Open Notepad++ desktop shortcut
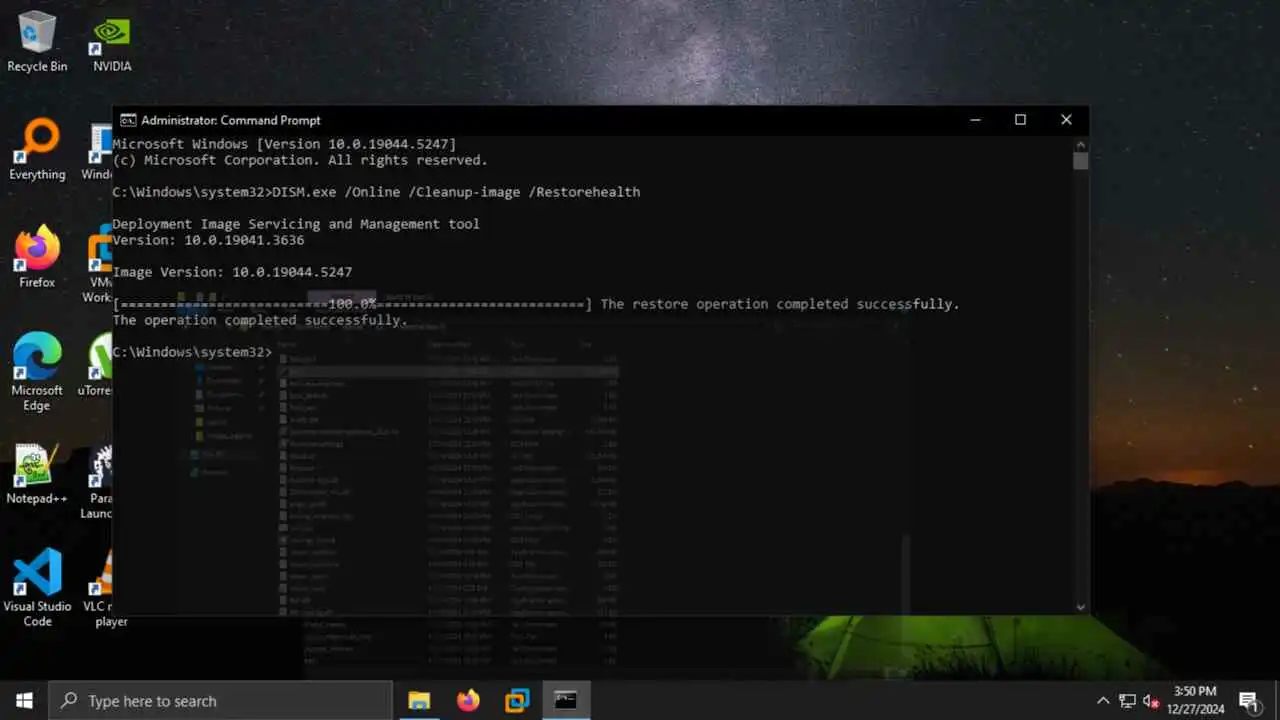Viewport: 1280px width, 720px height. point(37,474)
